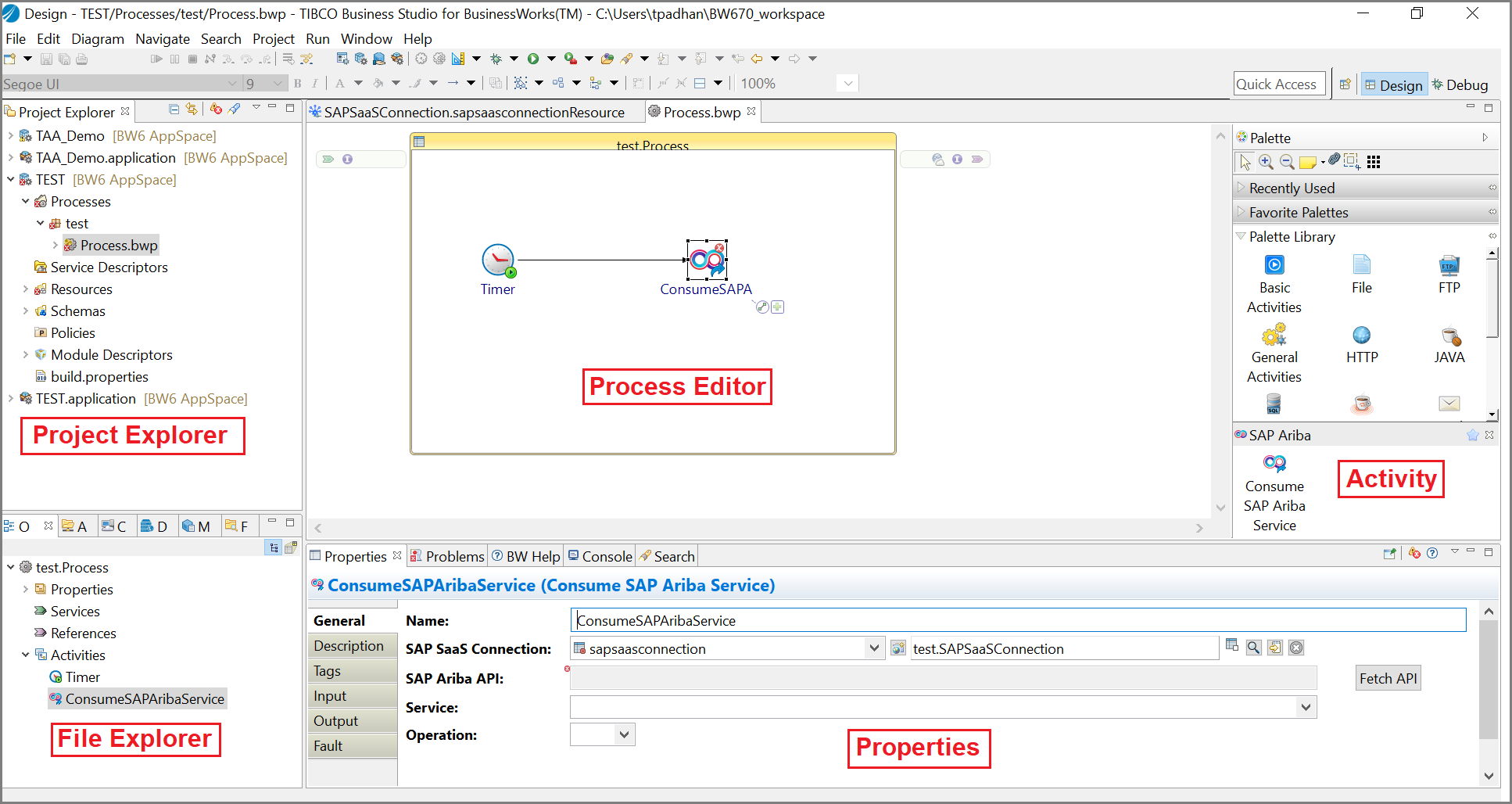The height and width of the screenshot is (804, 1512).
Task: Close the Process.bwp editor tab
Action: [751, 111]
